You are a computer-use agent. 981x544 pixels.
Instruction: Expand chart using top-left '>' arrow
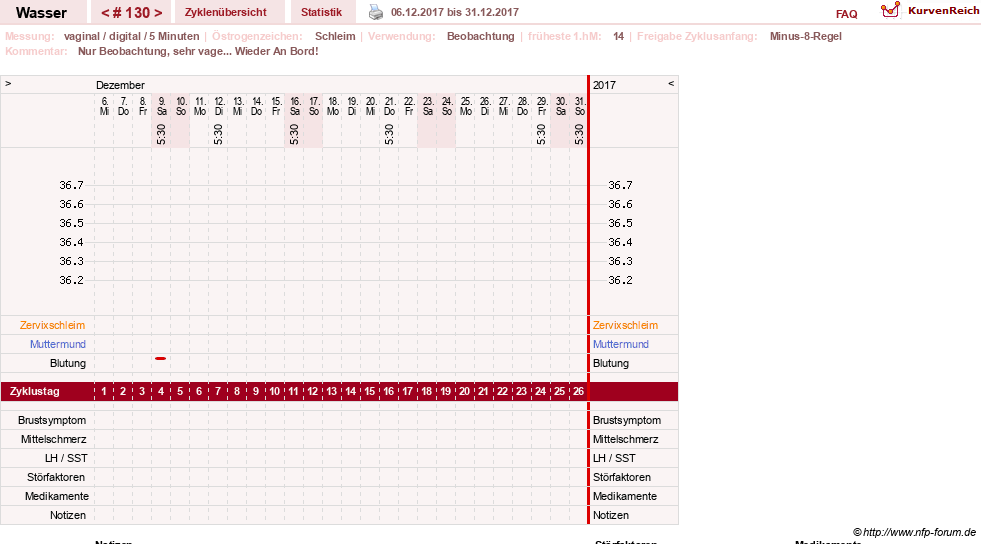click(x=8, y=83)
